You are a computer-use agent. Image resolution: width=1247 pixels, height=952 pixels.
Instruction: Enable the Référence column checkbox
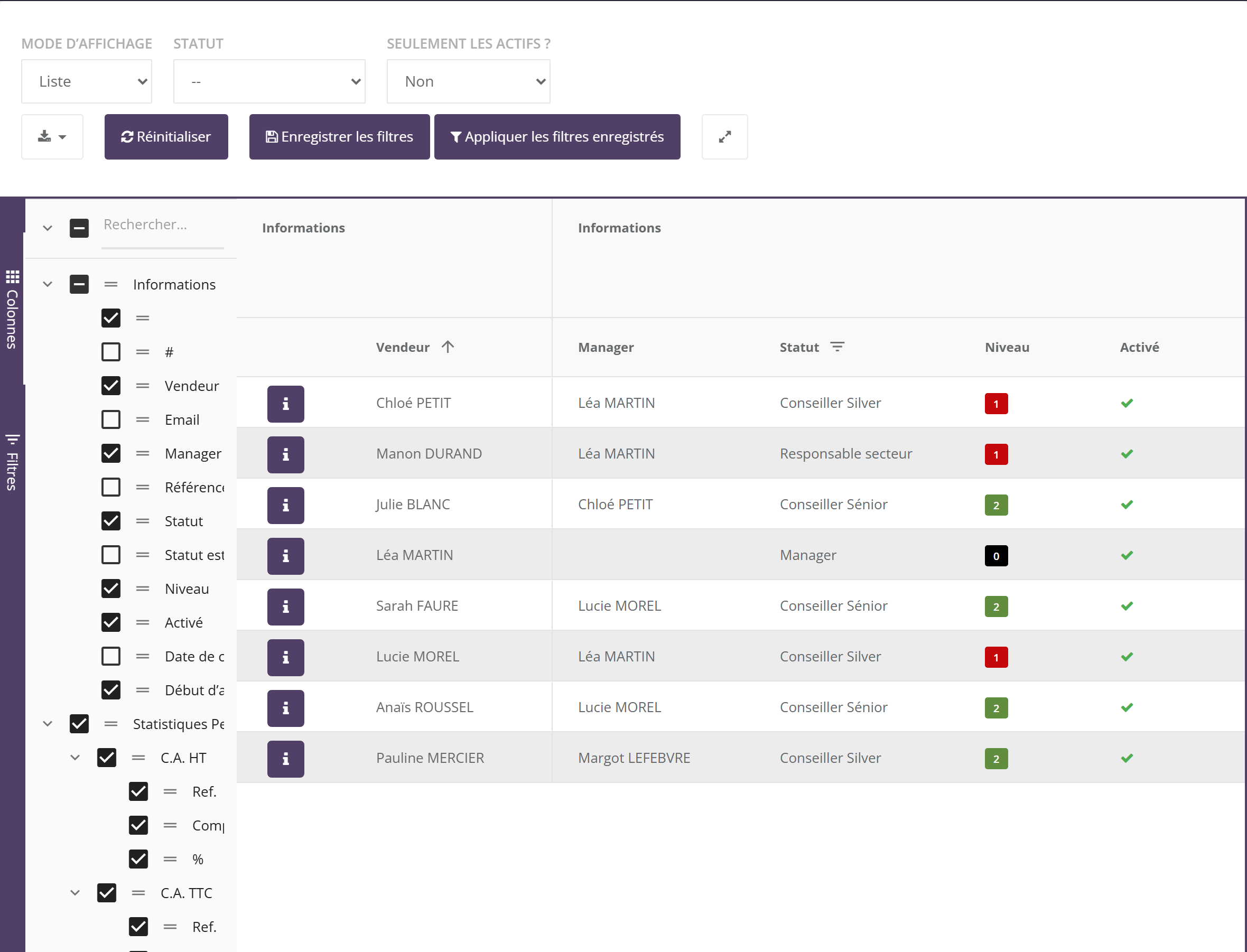(x=111, y=487)
